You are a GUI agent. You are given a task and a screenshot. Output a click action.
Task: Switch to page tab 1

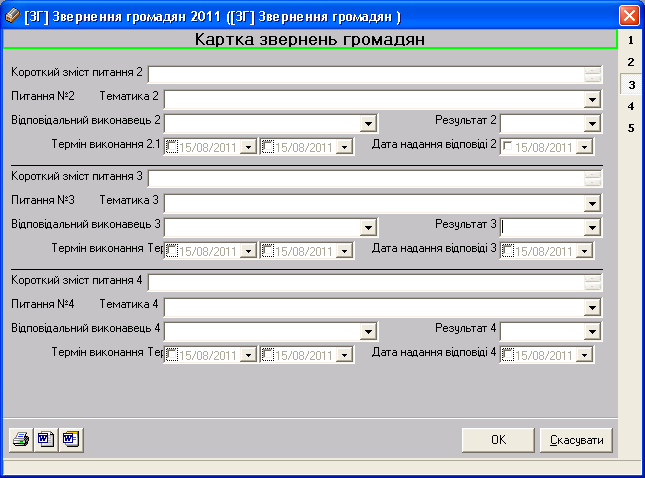click(x=631, y=40)
